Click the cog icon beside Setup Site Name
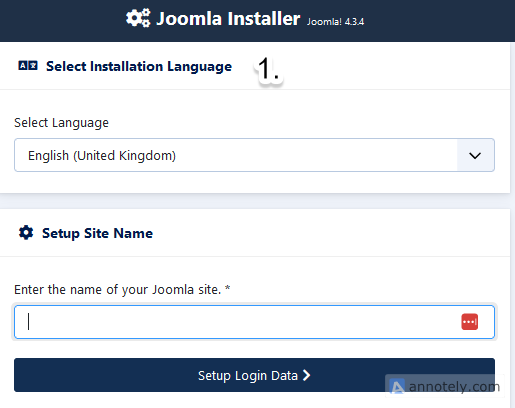Image resolution: width=515 pixels, height=408 pixels. pos(26,233)
